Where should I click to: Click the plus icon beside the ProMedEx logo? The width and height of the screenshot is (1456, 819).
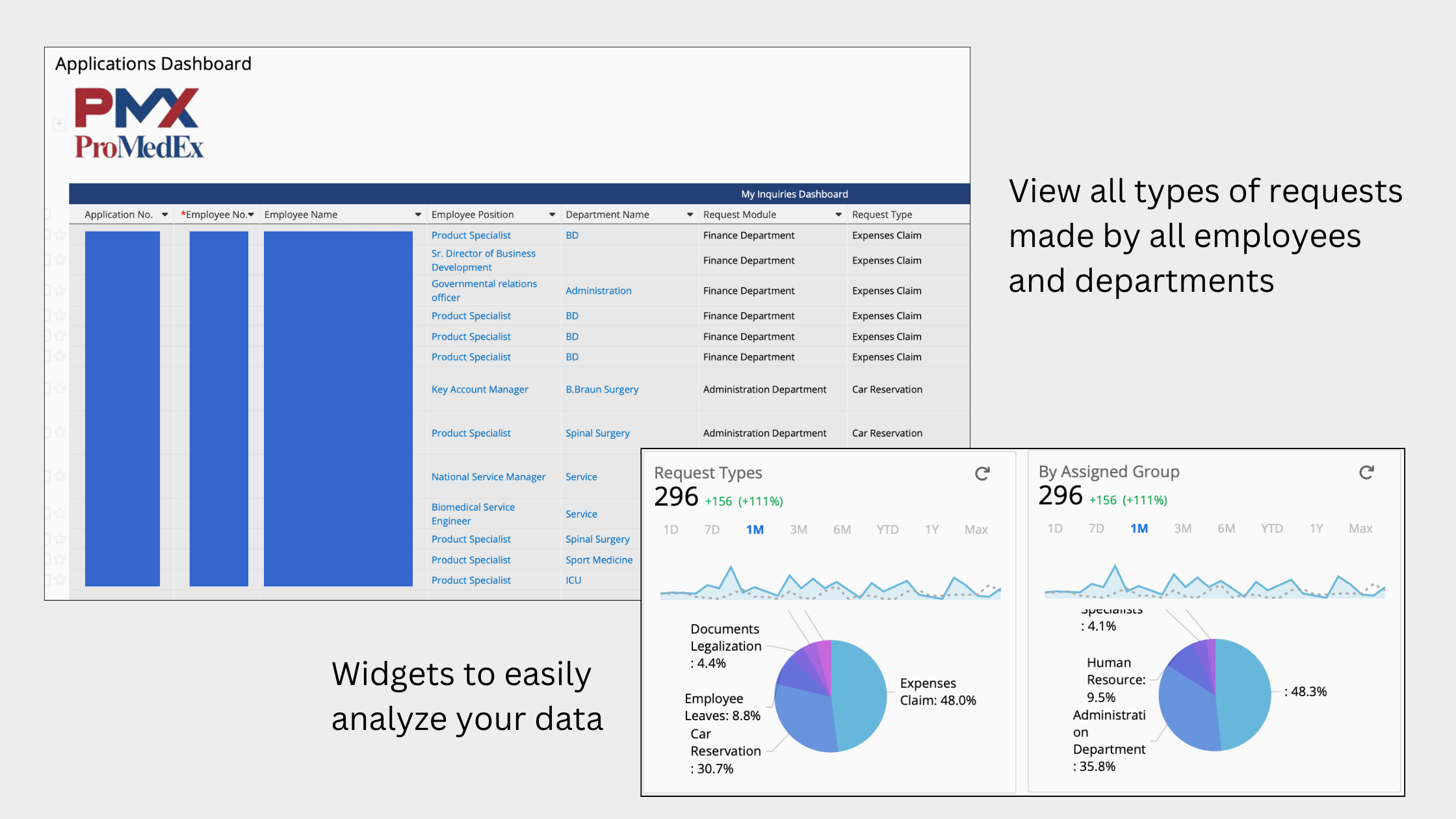59,123
